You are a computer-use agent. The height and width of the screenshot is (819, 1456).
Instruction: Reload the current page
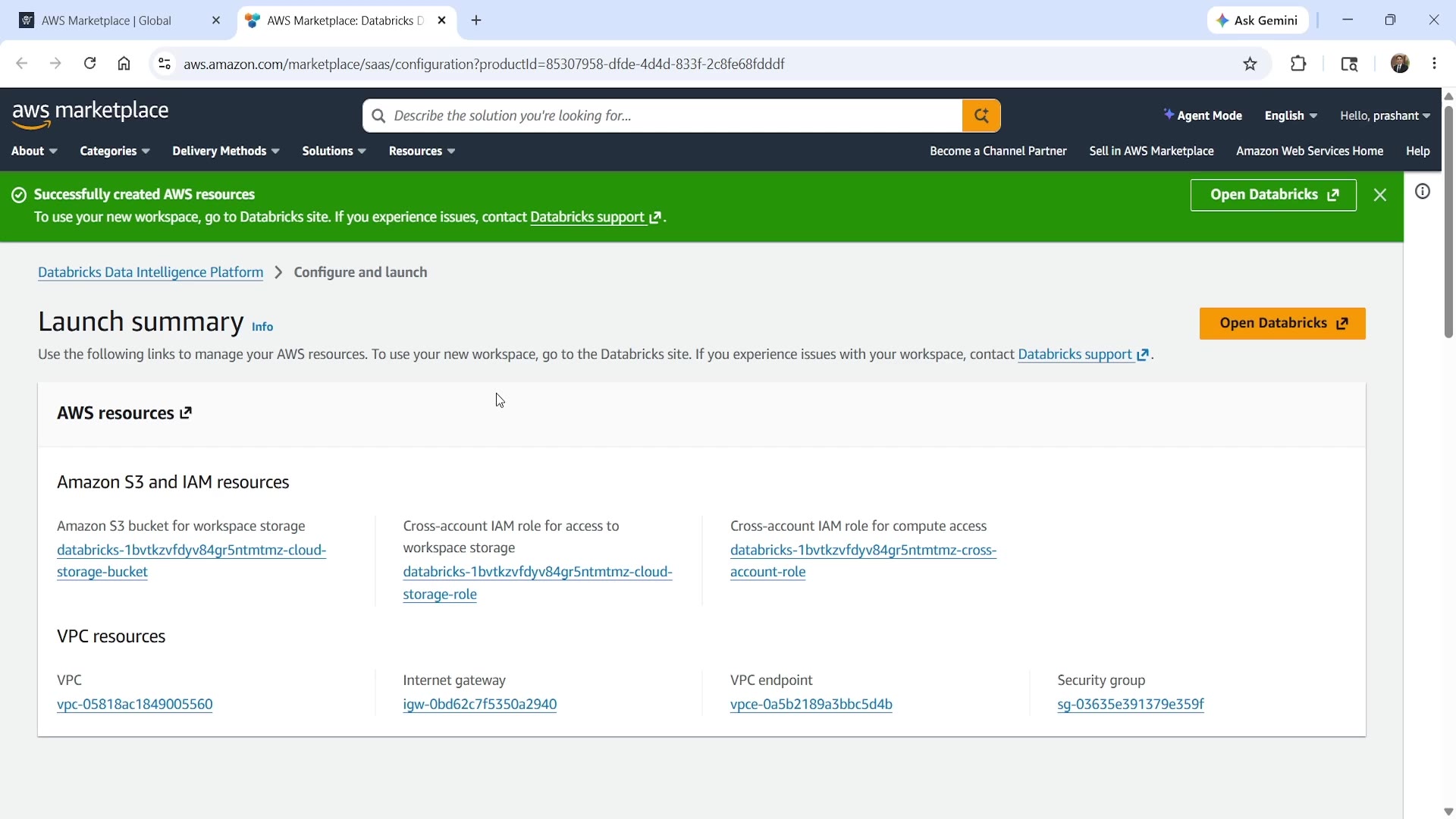click(89, 64)
